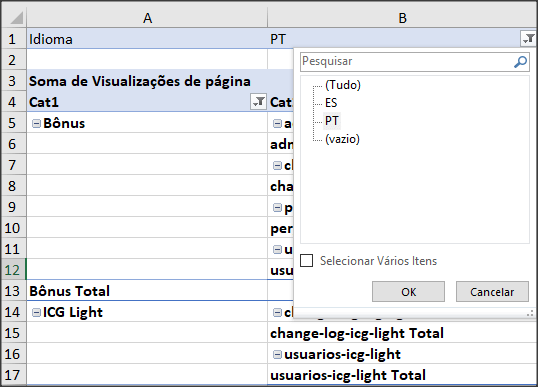Collapse the subgroup in row 7
538x387 pixels.
click(x=277, y=166)
